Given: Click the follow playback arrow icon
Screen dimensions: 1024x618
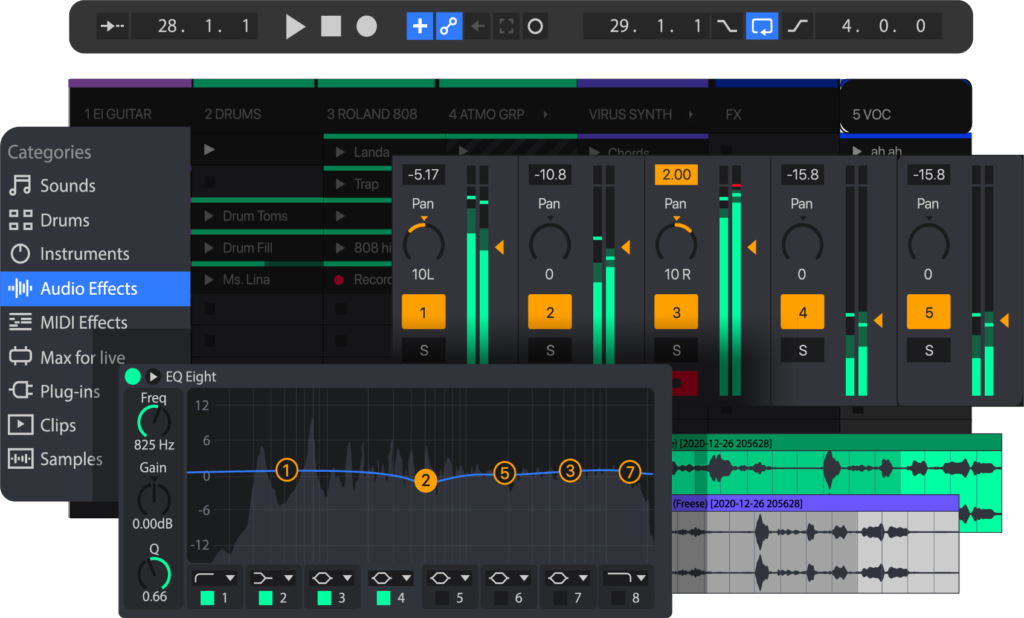Looking at the screenshot, I should [111, 27].
